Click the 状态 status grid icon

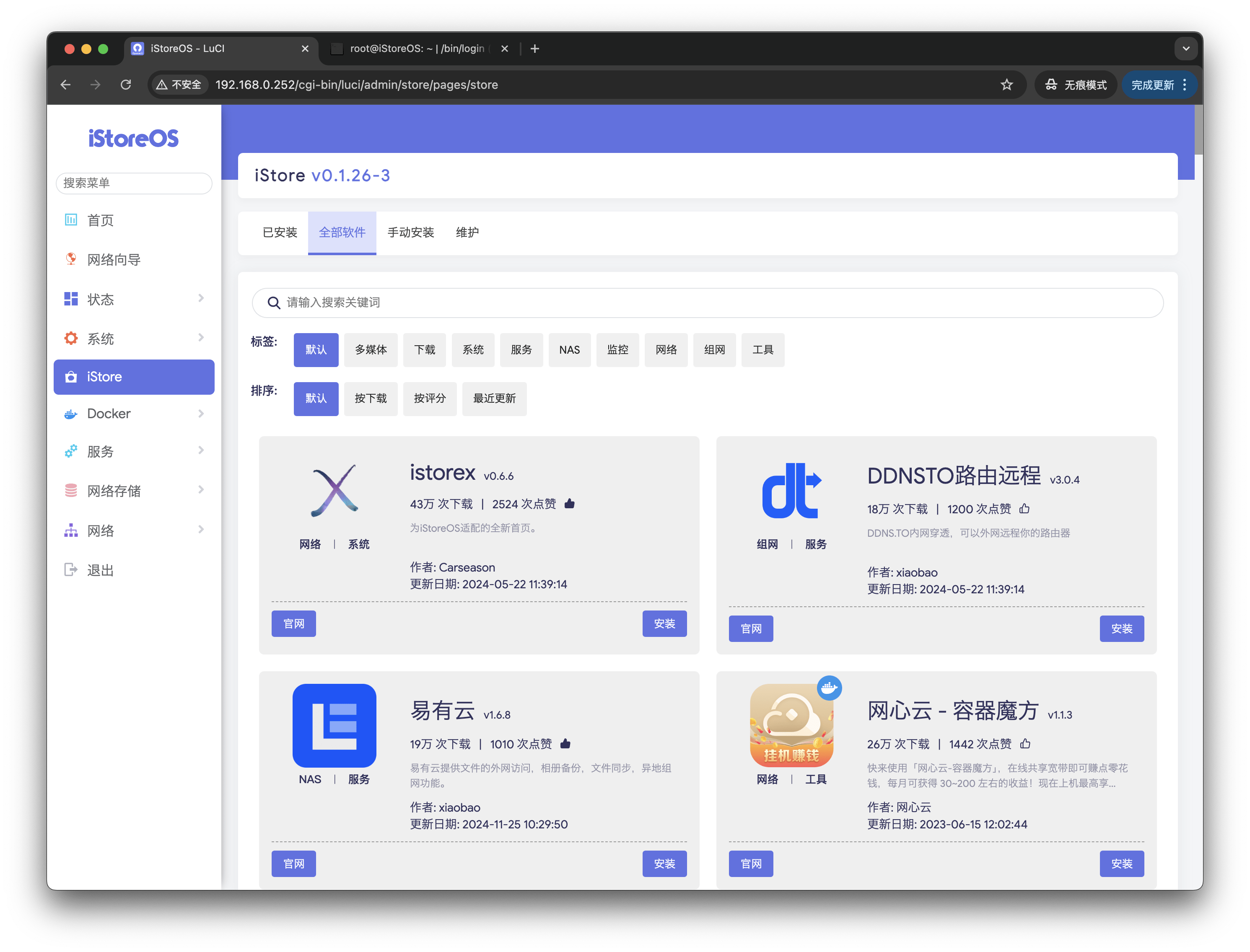[x=71, y=299]
